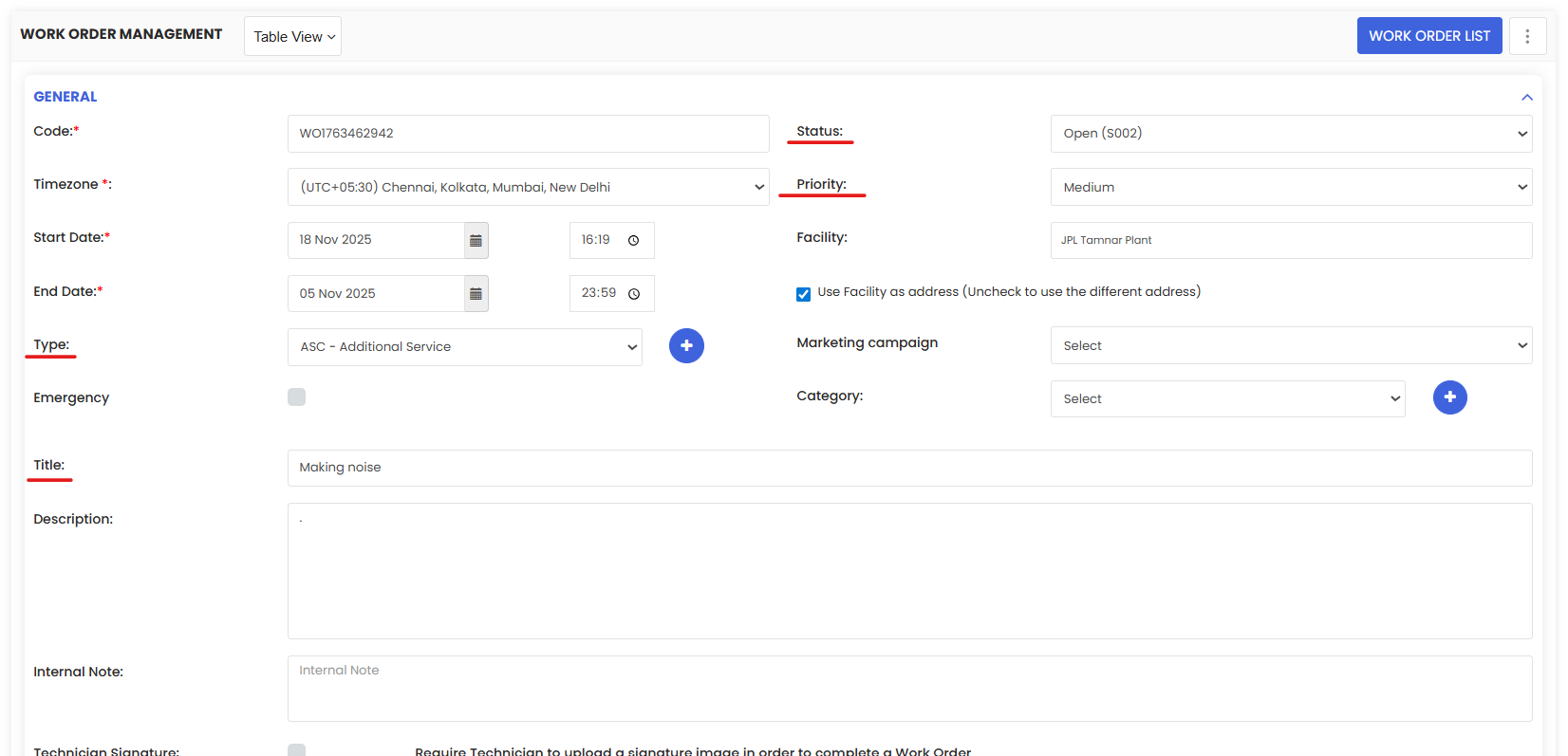Click the Description: label
Viewport: 1568px width, 756px height.
(x=73, y=519)
